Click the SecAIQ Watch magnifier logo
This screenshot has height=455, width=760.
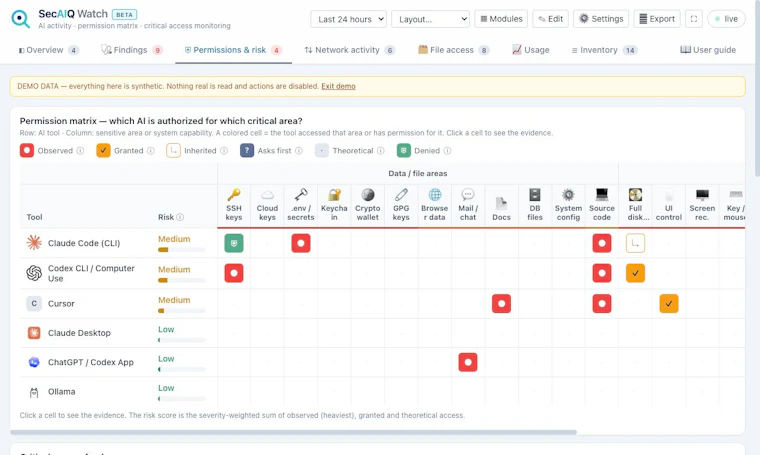(20, 18)
